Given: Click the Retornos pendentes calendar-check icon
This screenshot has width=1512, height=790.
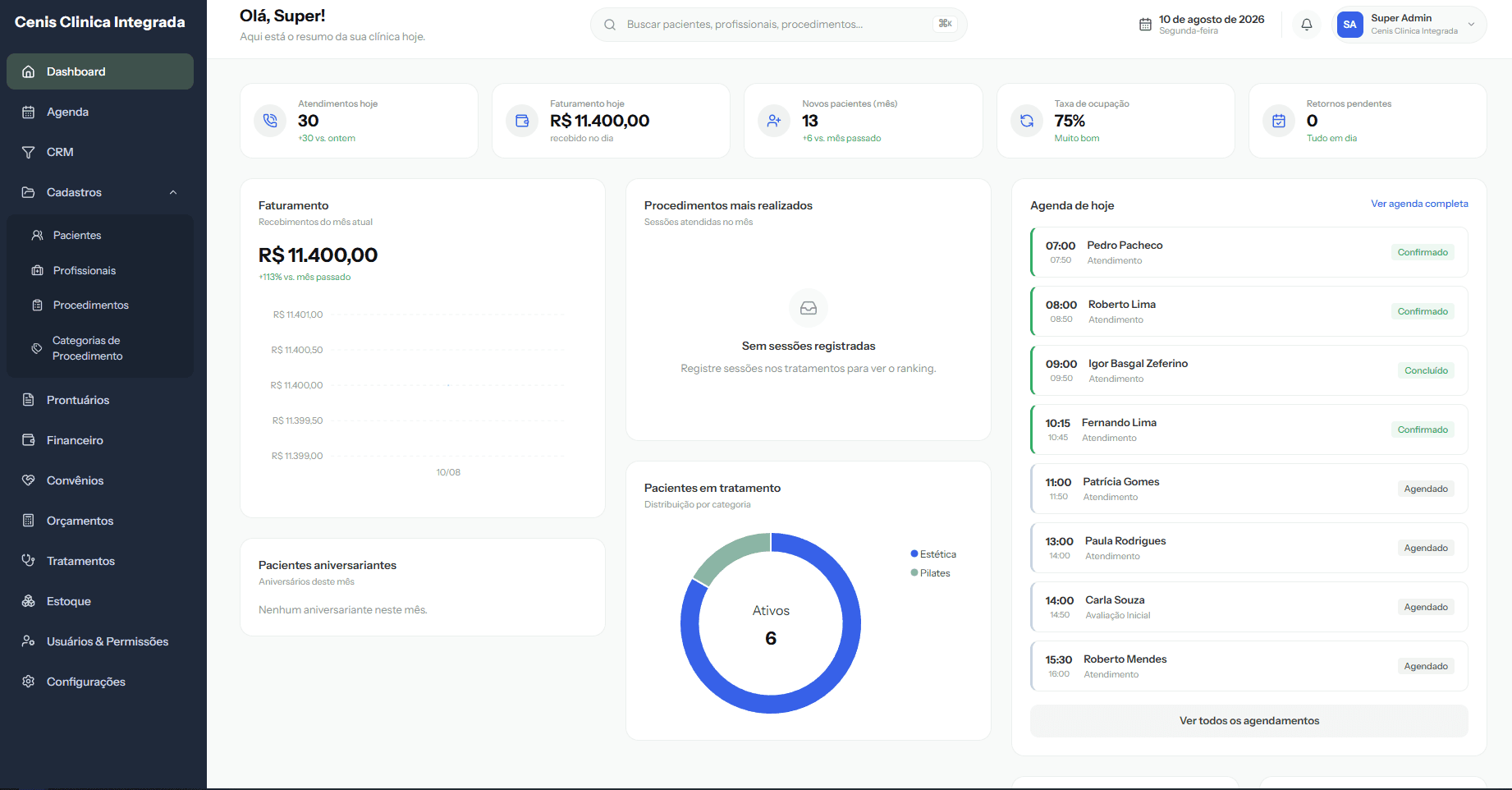Looking at the screenshot, I should pyautogui.click(x=1279, y=121).
